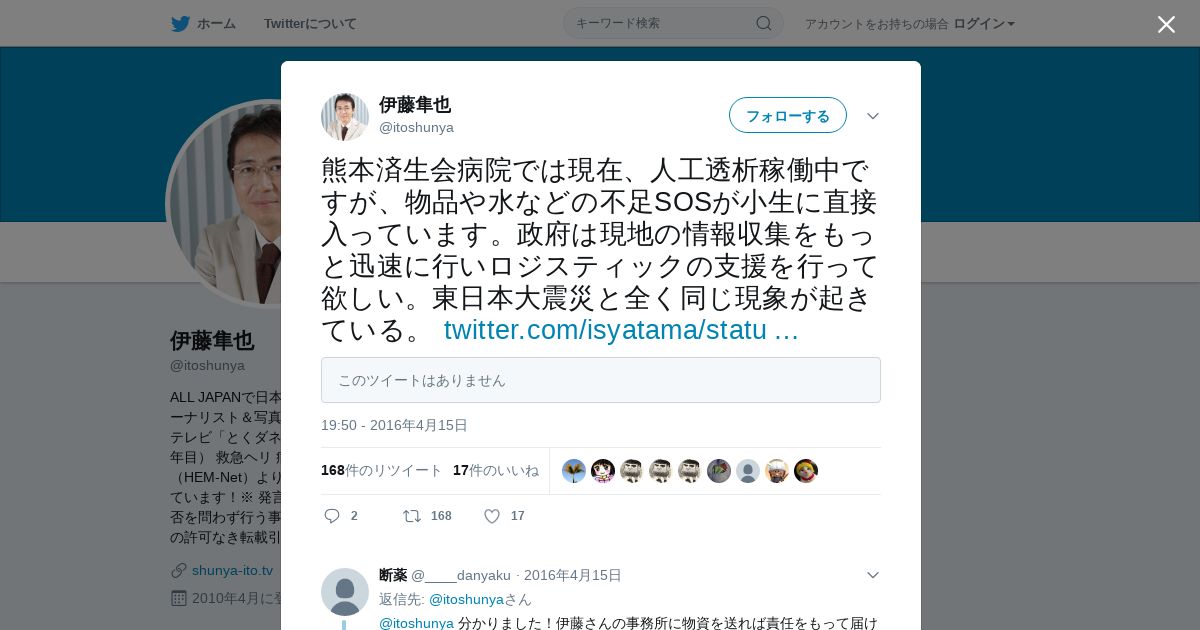Screen dimensions: 1200x630
Task: Open the shunya-ito.tv profile link
Action: point(232,570)
